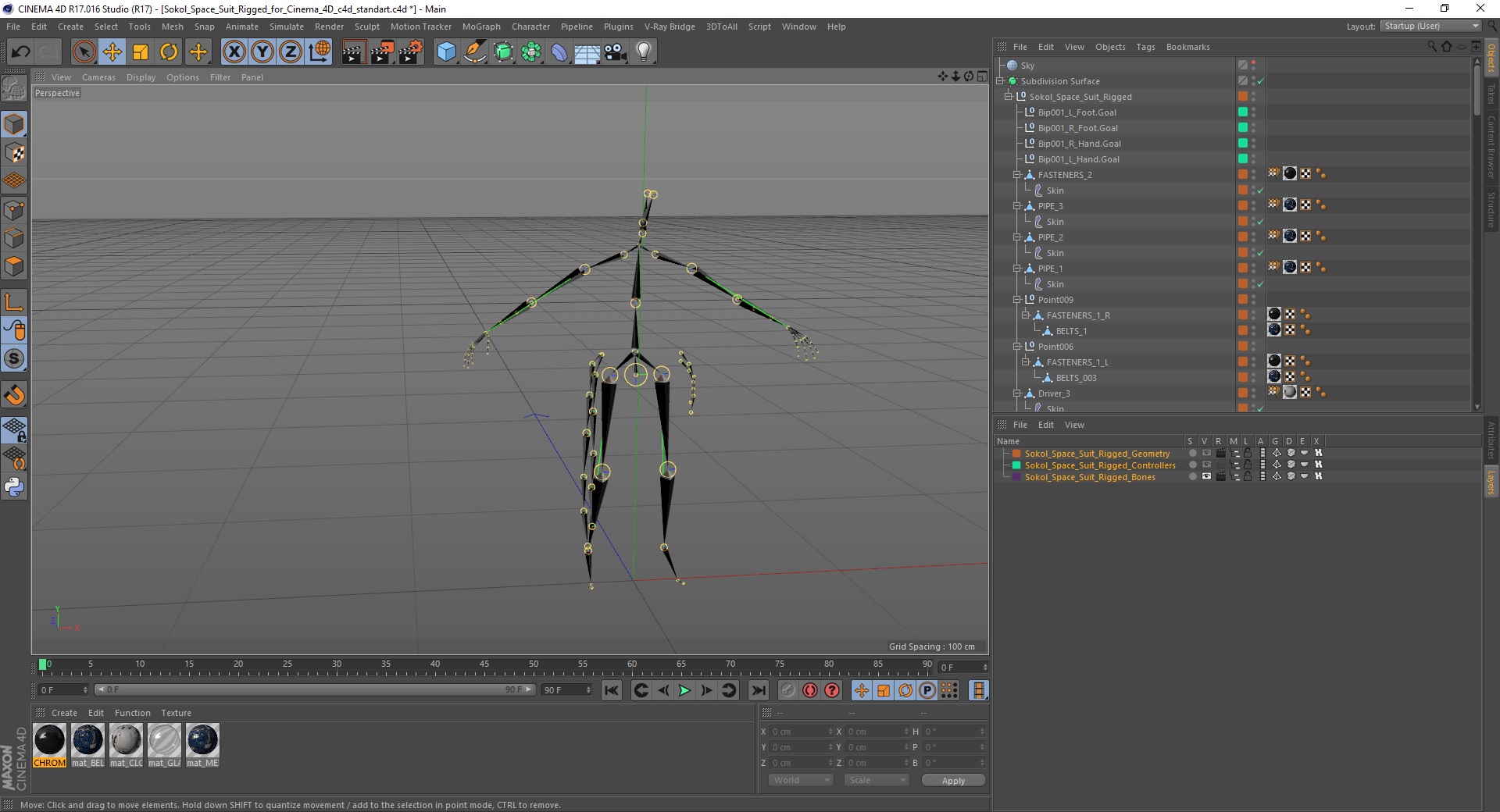Open the Tags menu in Object Manager
1500x812 pixels.
click(x=1145, y=47)
